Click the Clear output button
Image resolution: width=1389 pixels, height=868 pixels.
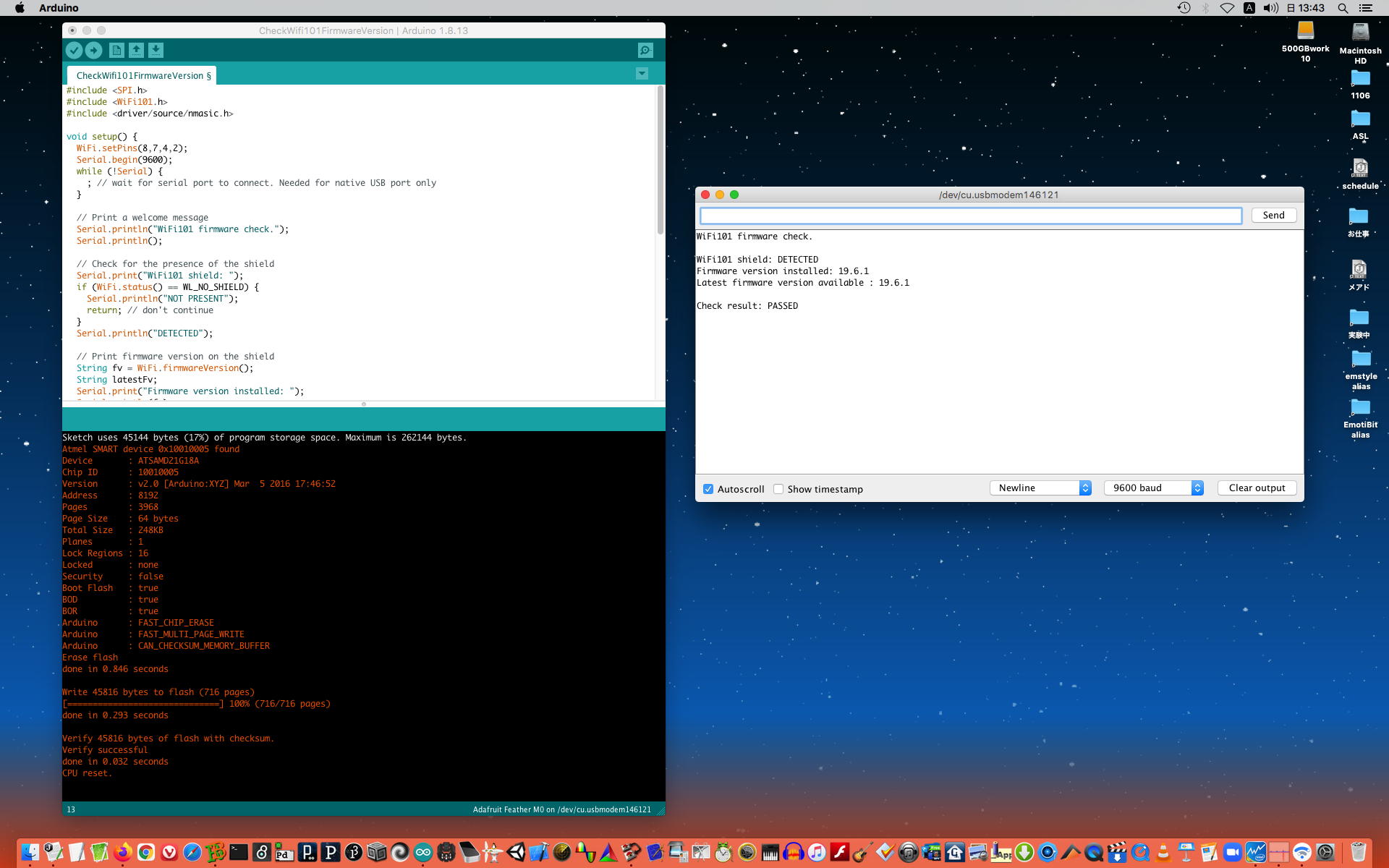(x=1257, y=488)
